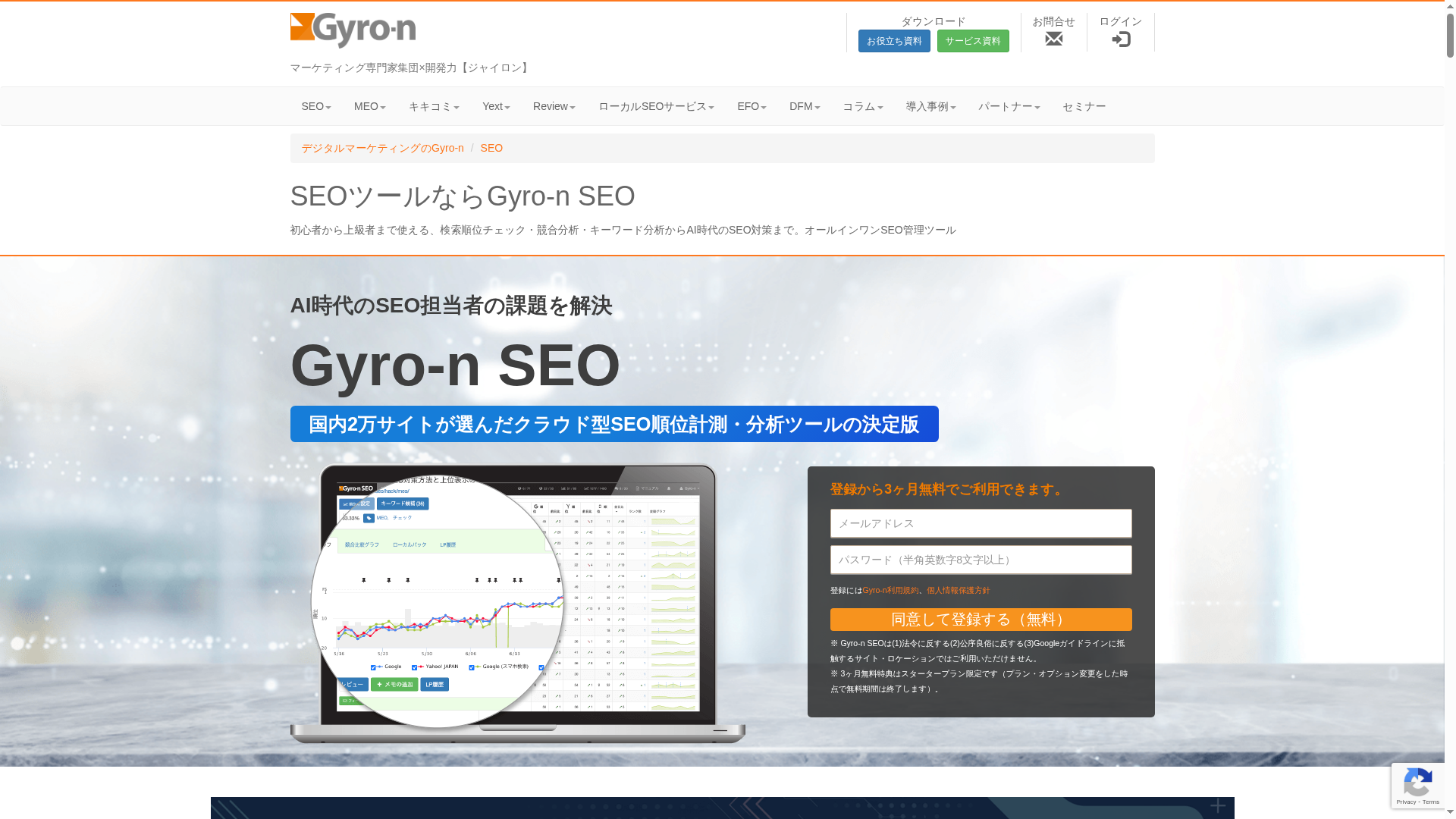Focus the パスワード input field
The height and width of the screenshot is (819, 1456).
[x=981, y=560]
